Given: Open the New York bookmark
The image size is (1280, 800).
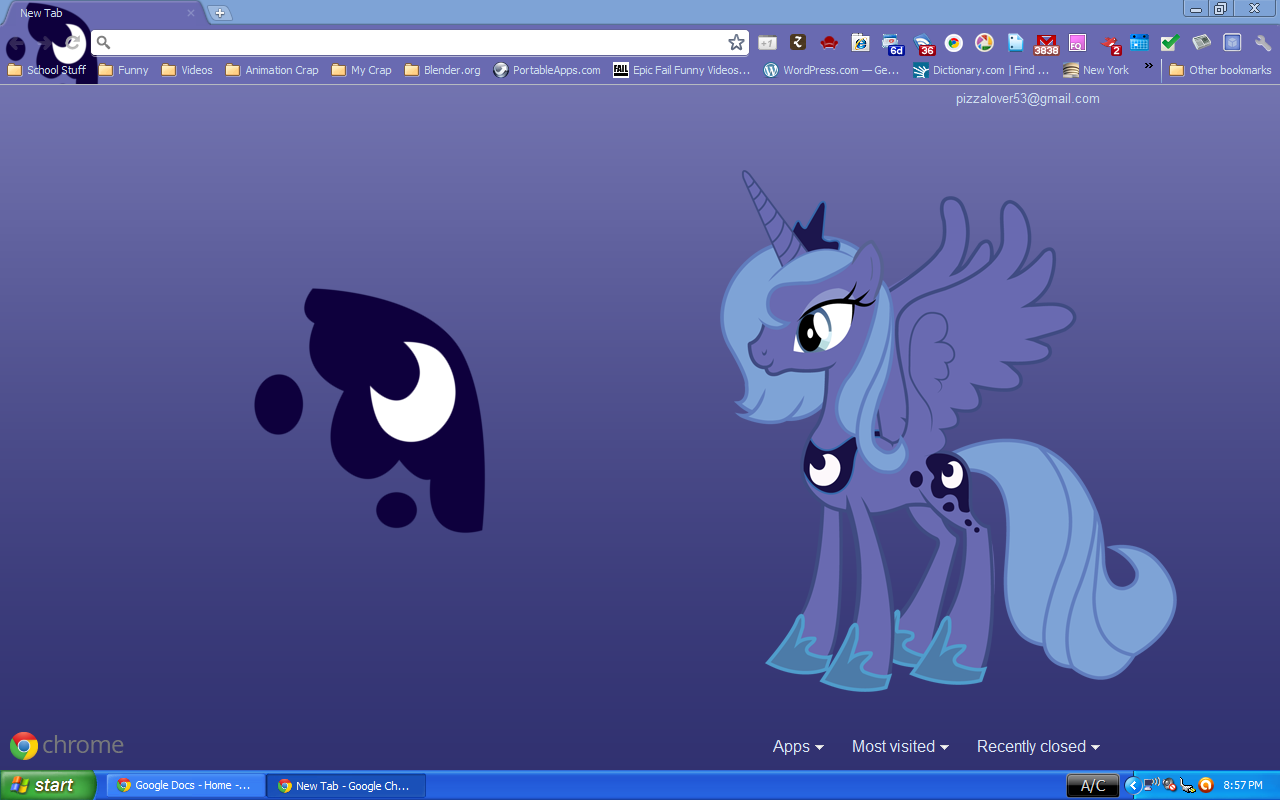Looking at the screenshot, I should point(1096,70).
